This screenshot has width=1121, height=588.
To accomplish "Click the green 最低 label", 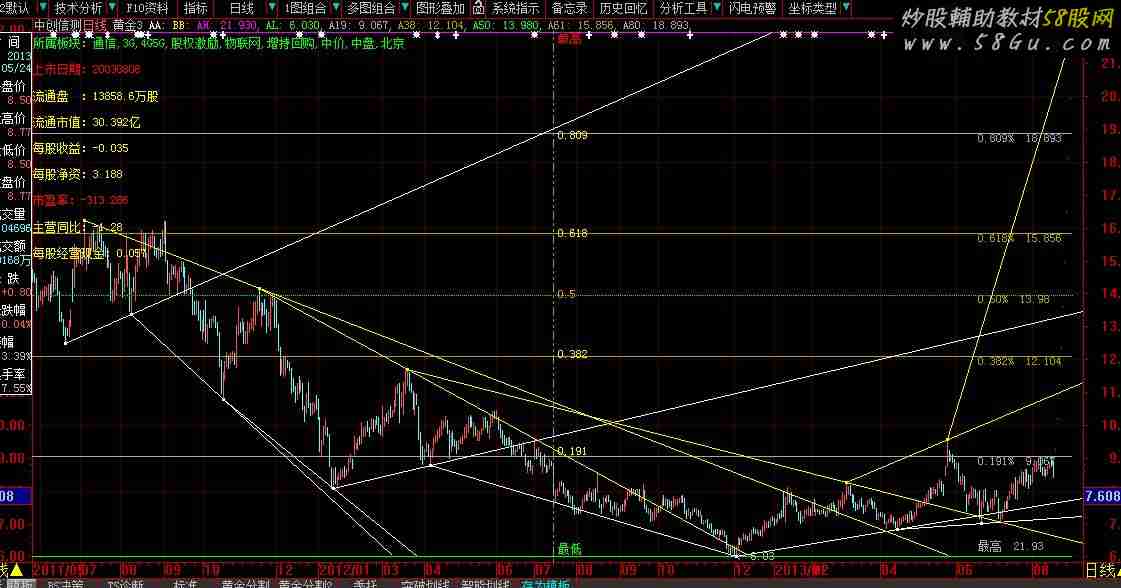I will (570, 549).
